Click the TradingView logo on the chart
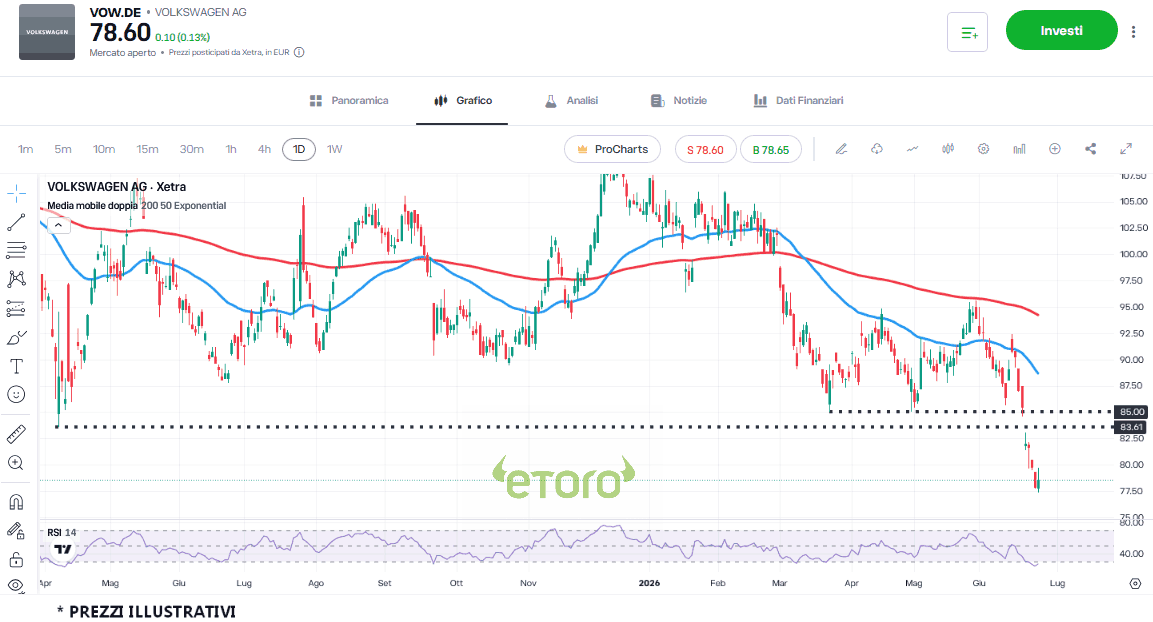Image resolution: width=1153 pixels, height=622 pixels. point(63,549)
